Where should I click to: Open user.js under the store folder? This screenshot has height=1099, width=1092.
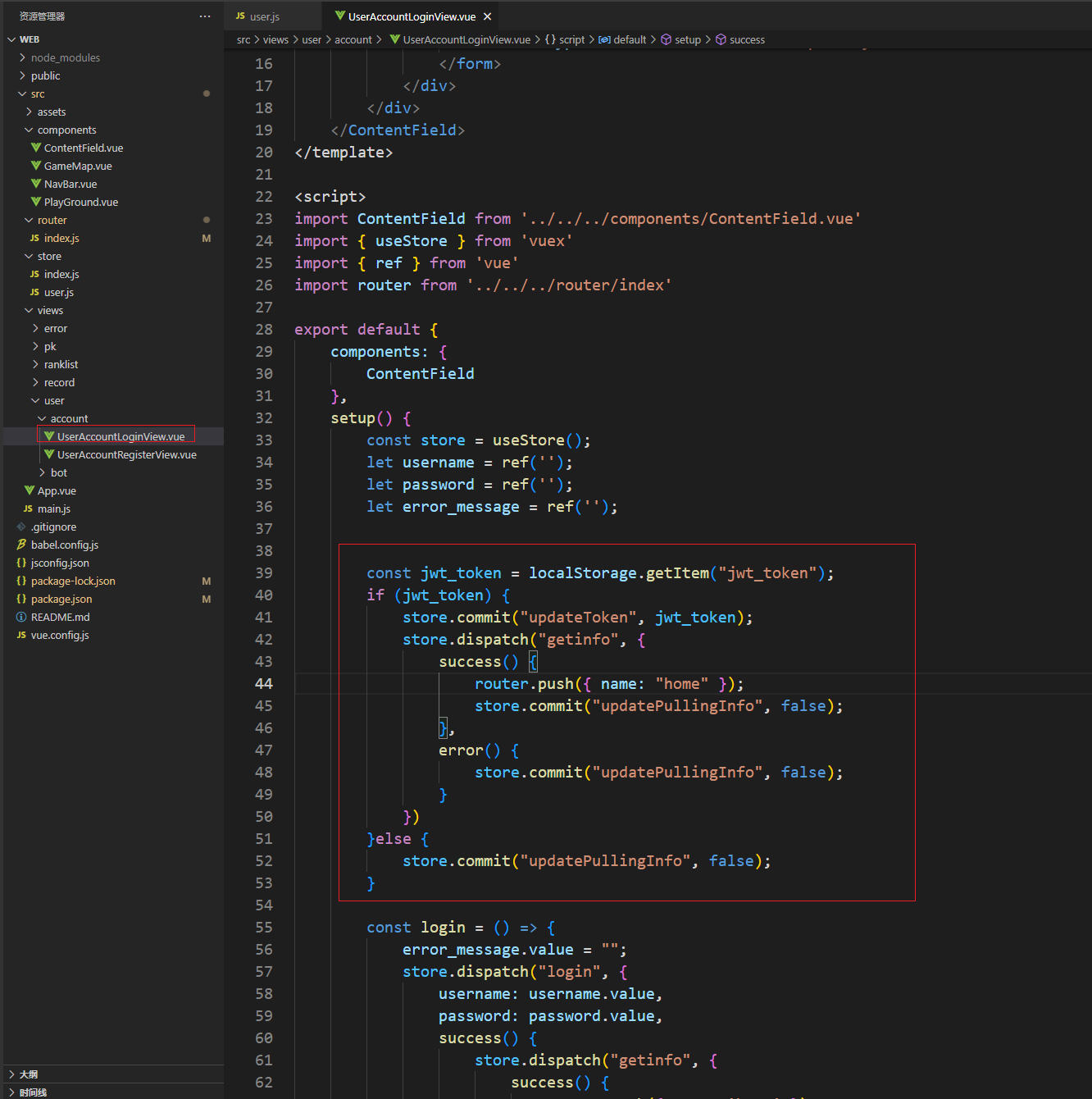tap(112, 292)
